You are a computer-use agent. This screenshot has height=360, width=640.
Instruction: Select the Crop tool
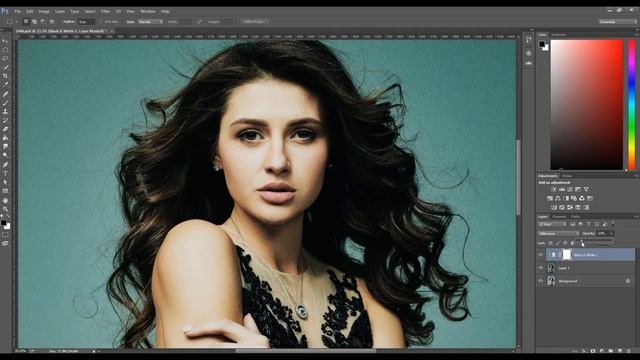coord(5,76)
